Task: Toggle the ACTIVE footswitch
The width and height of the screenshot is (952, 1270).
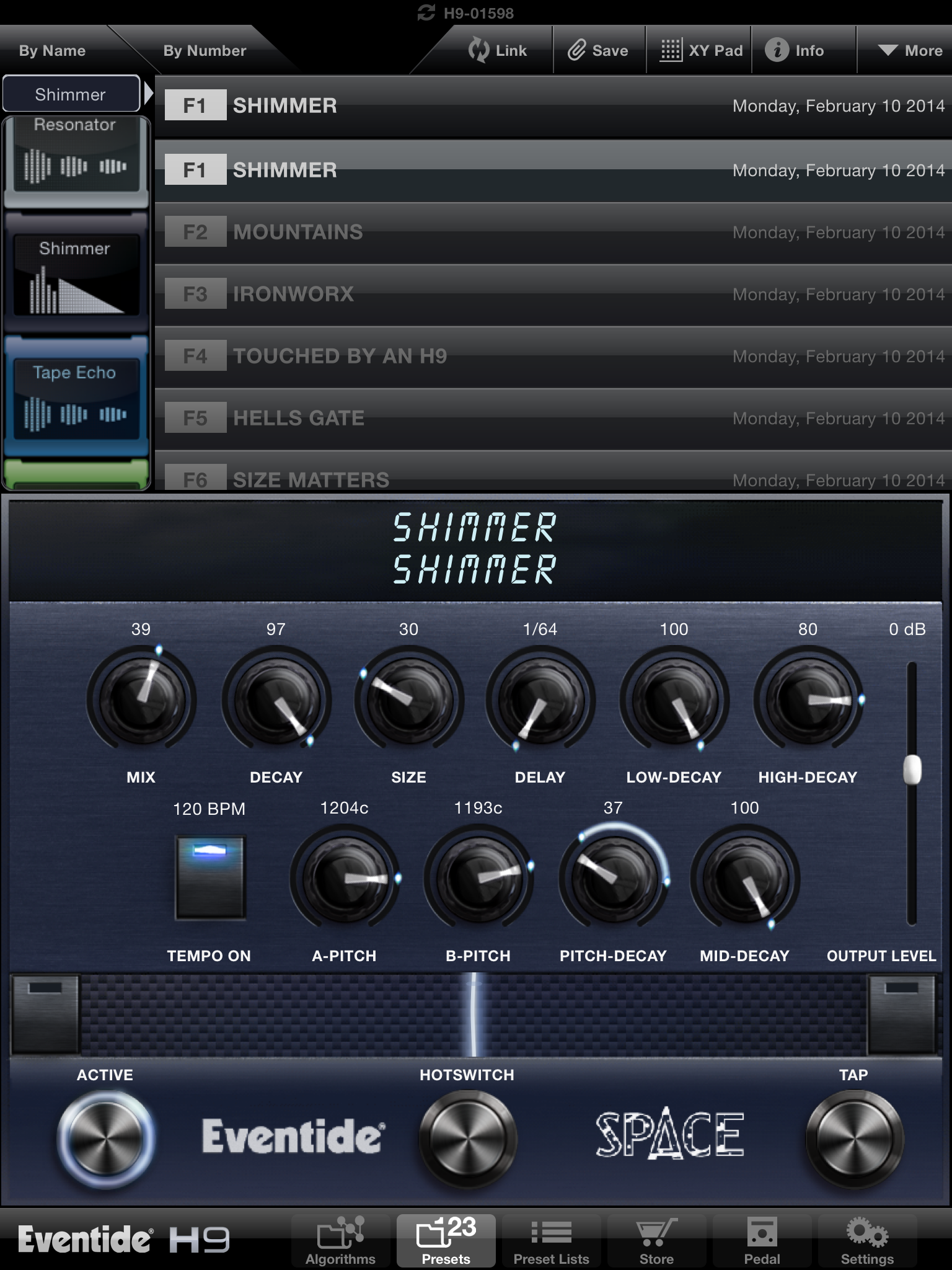Action: click(x=106, y=1139)
